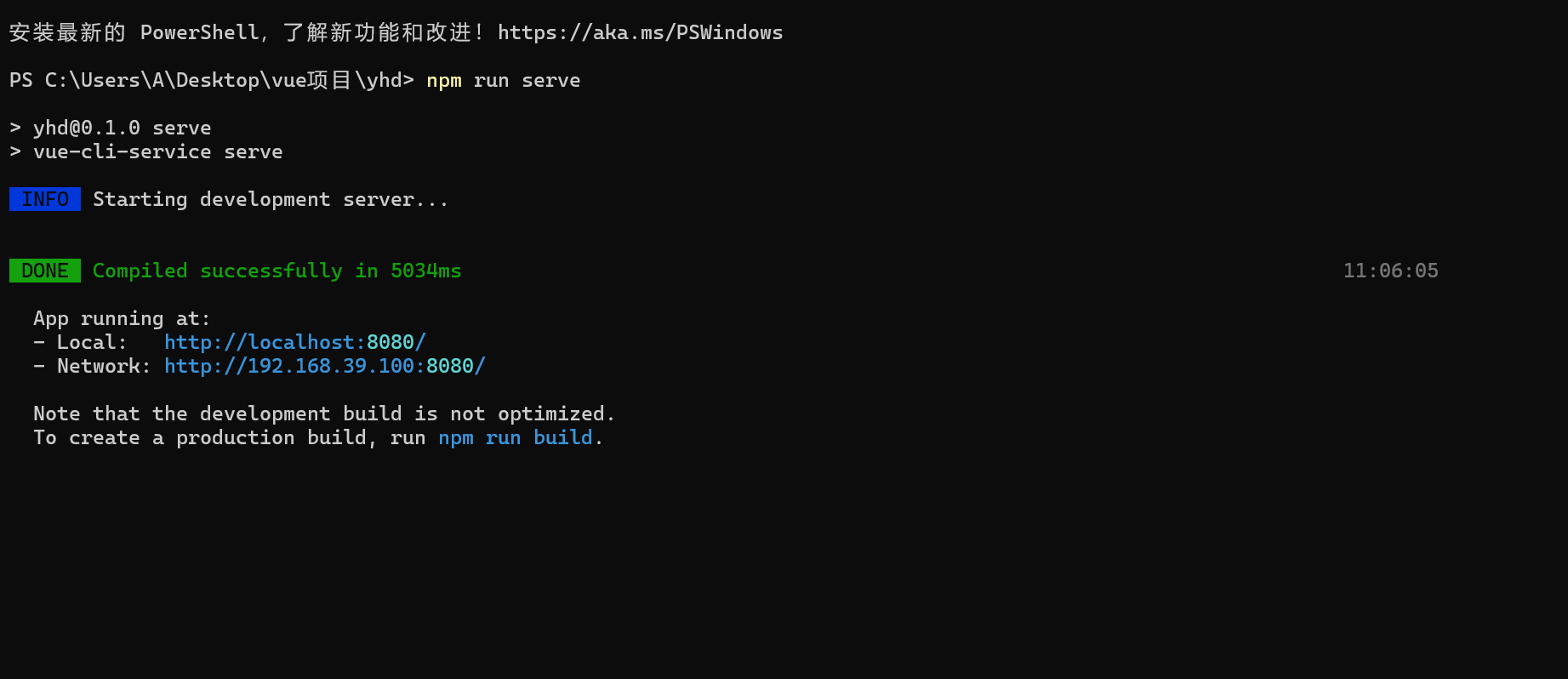
Task: Click the "Note that the development build" line
Action: click(x=323, y=414)
